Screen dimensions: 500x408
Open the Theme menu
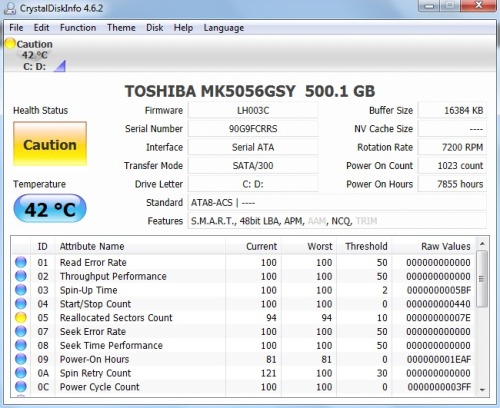coord(121,28)
